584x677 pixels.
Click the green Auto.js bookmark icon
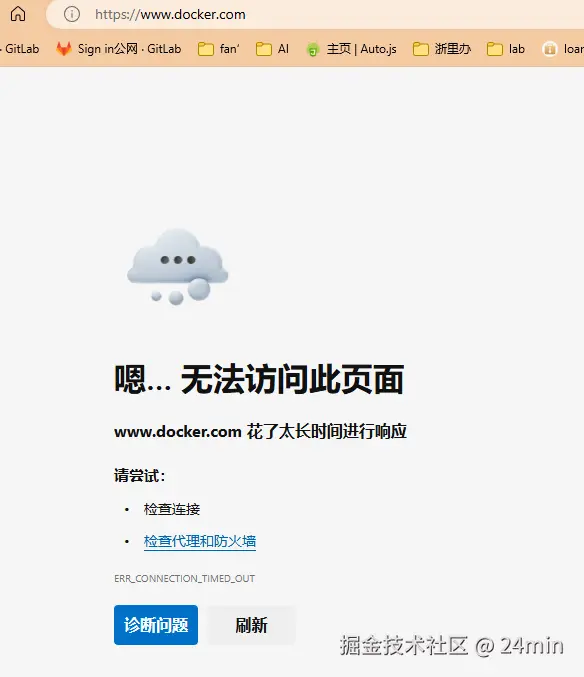click(x=313, y=50)
